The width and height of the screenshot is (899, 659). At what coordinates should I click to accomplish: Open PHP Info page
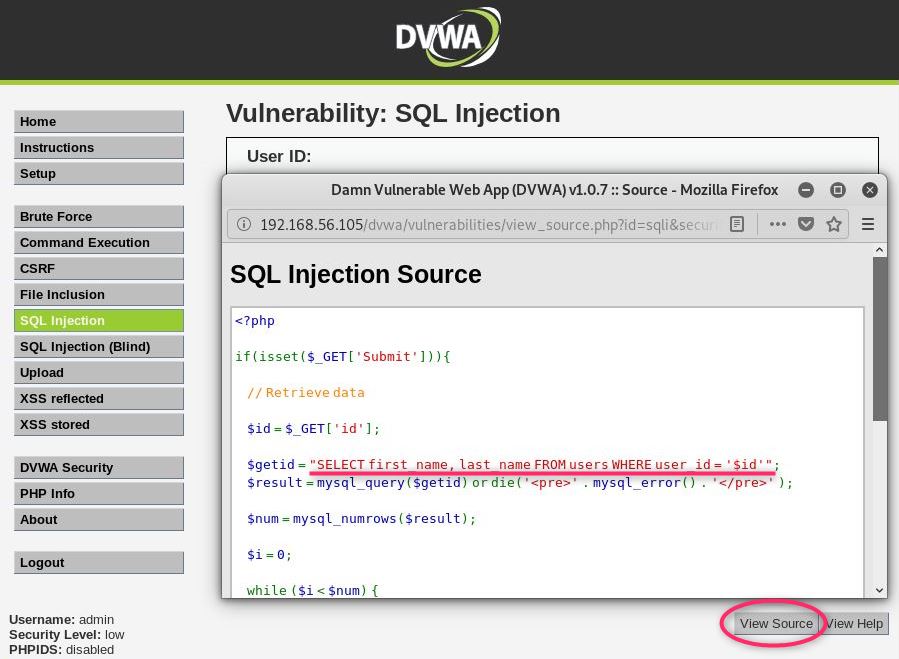[x=99, y=493]
